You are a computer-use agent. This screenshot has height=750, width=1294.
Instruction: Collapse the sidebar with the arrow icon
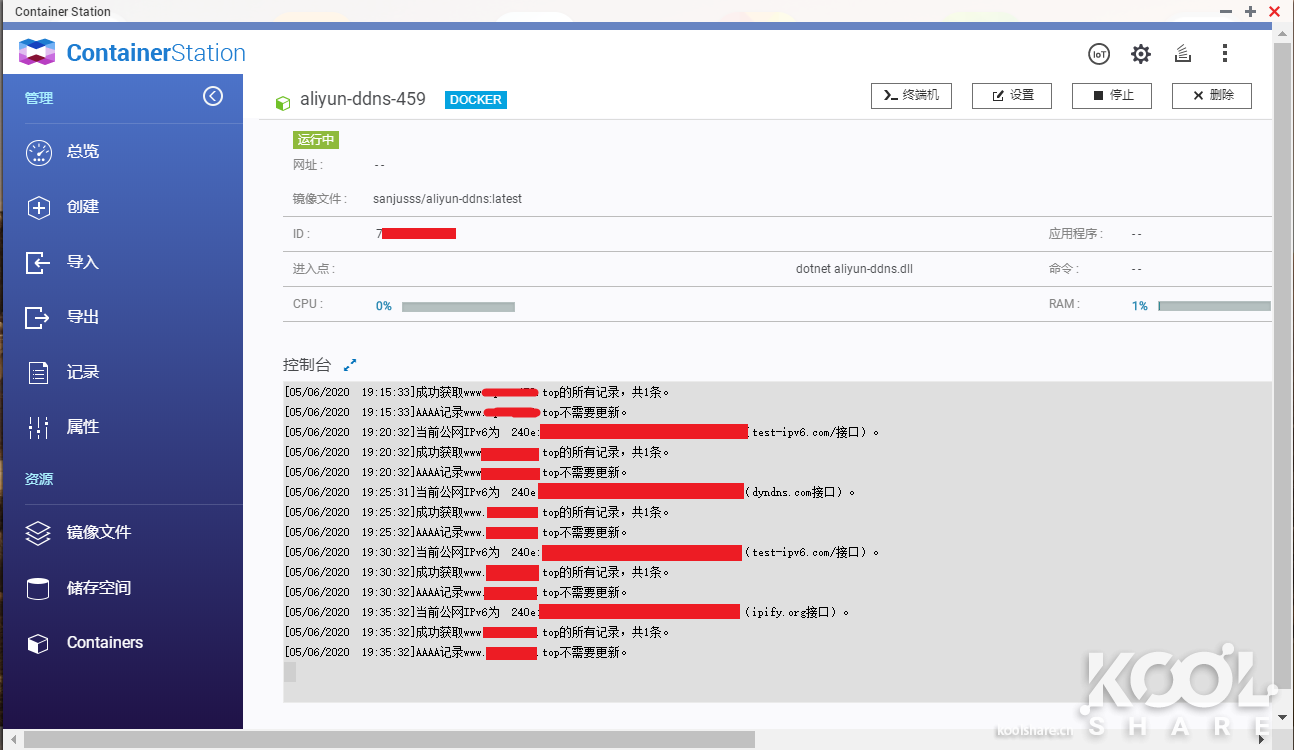tap(213, 96)
